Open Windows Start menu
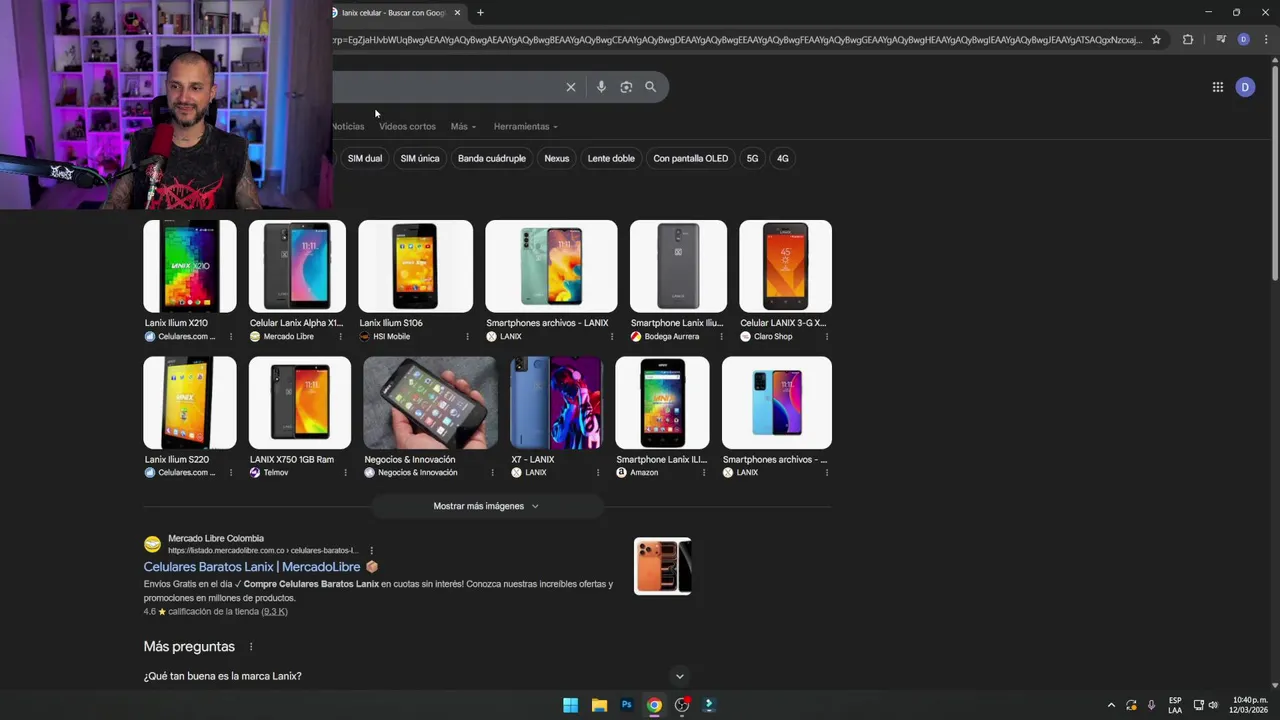1280x720 pixels. coord(570,705)
